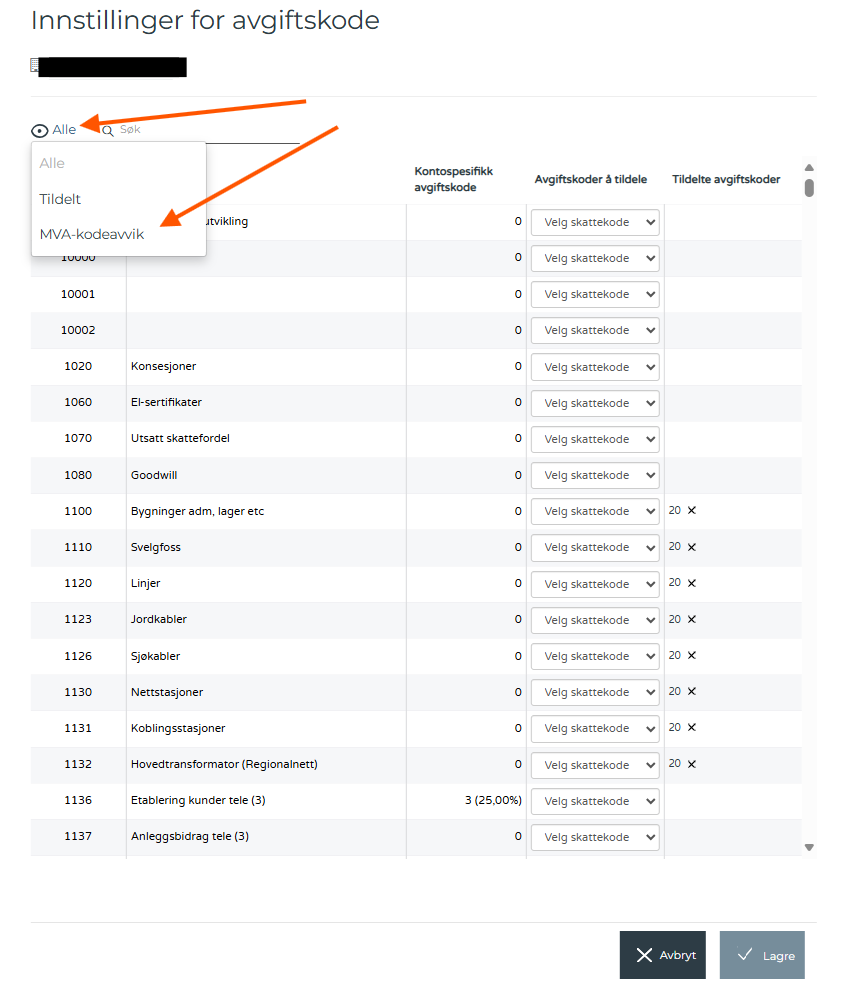Click the Avbryt button
Image resolution: width=842 pixels, height=1004 pixels.
click(663, 955)
